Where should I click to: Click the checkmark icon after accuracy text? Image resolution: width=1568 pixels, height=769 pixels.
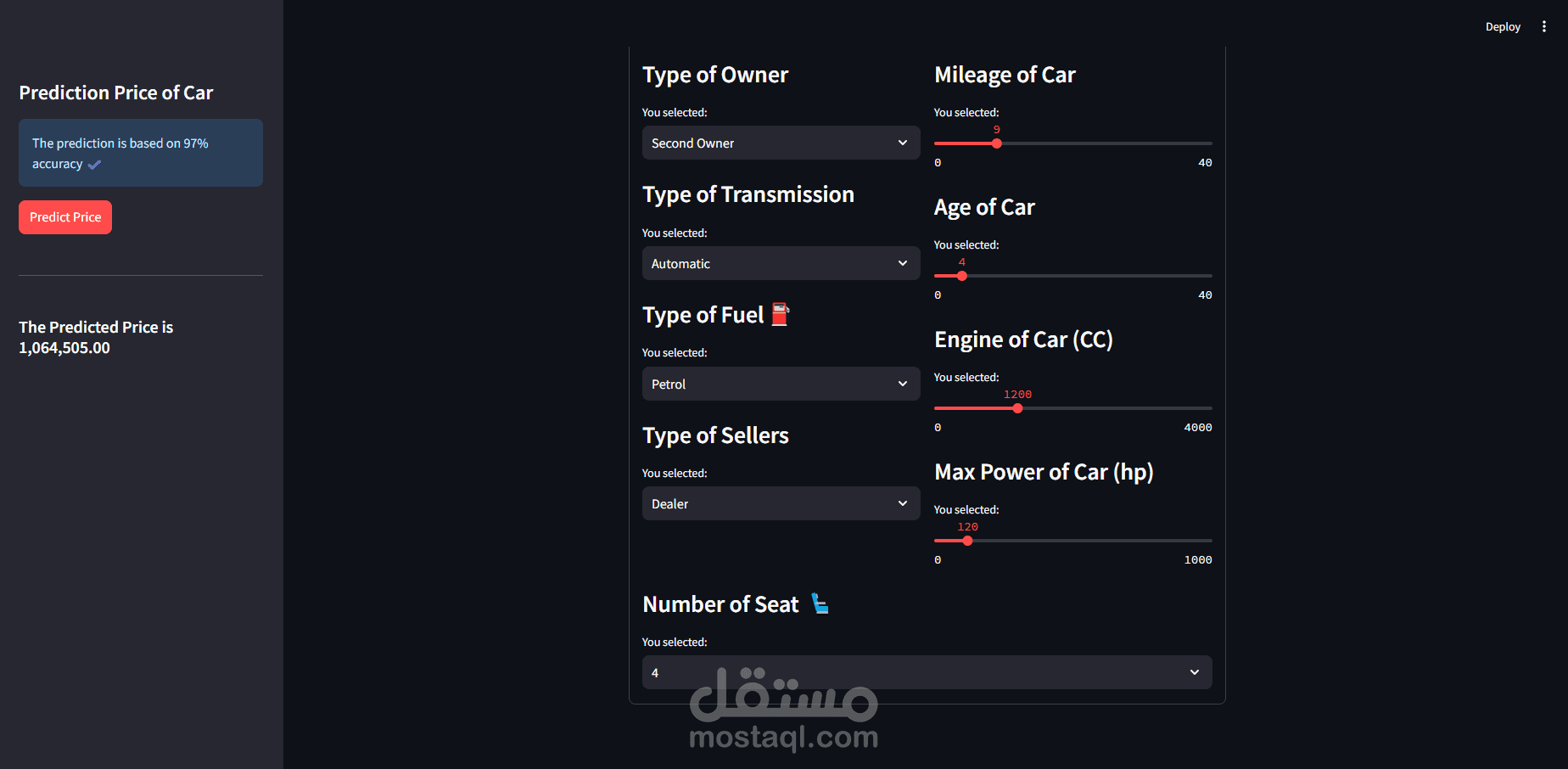(x=94, y=165)
